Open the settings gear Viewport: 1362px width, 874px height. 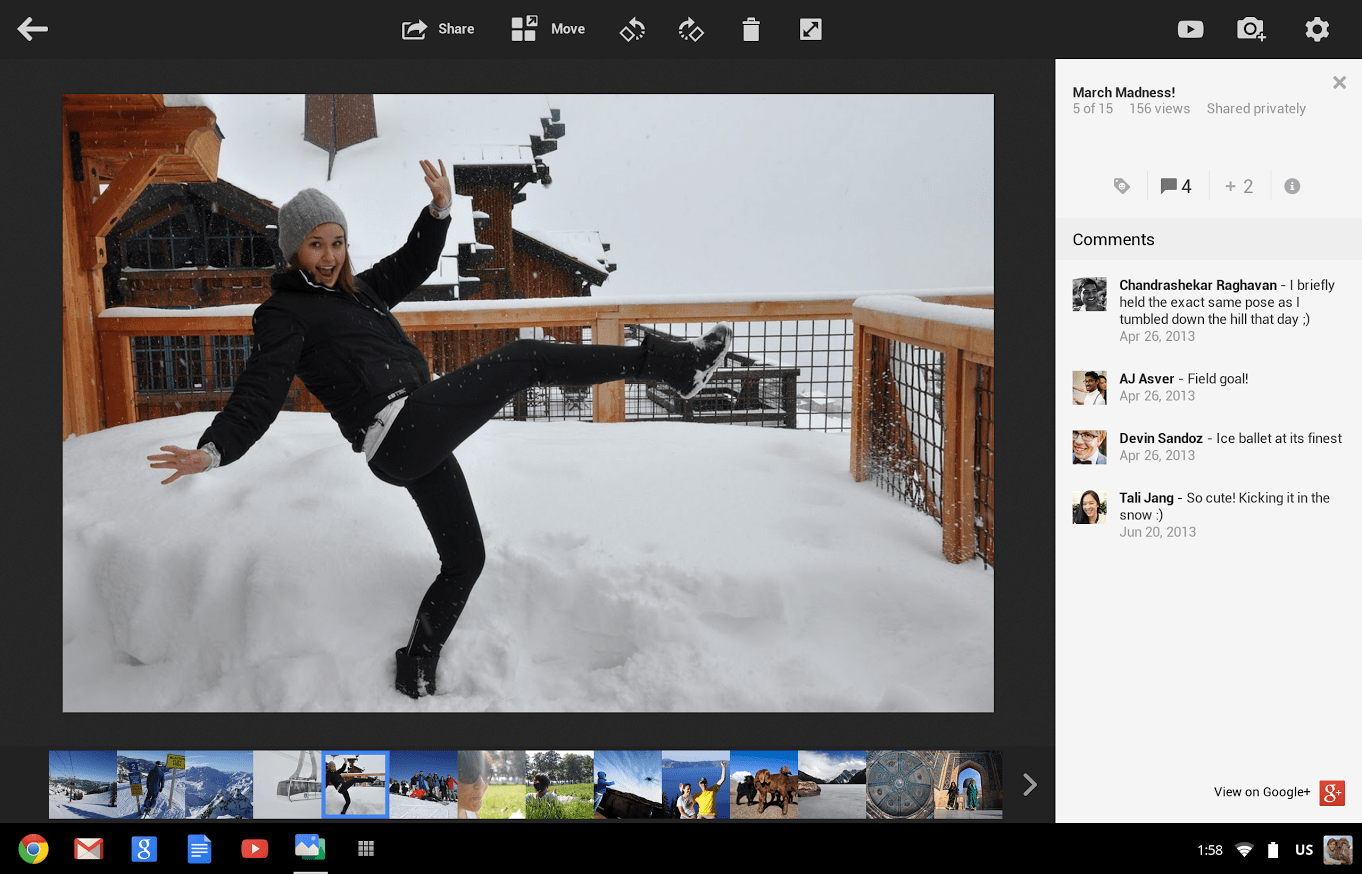(1317, 29)
